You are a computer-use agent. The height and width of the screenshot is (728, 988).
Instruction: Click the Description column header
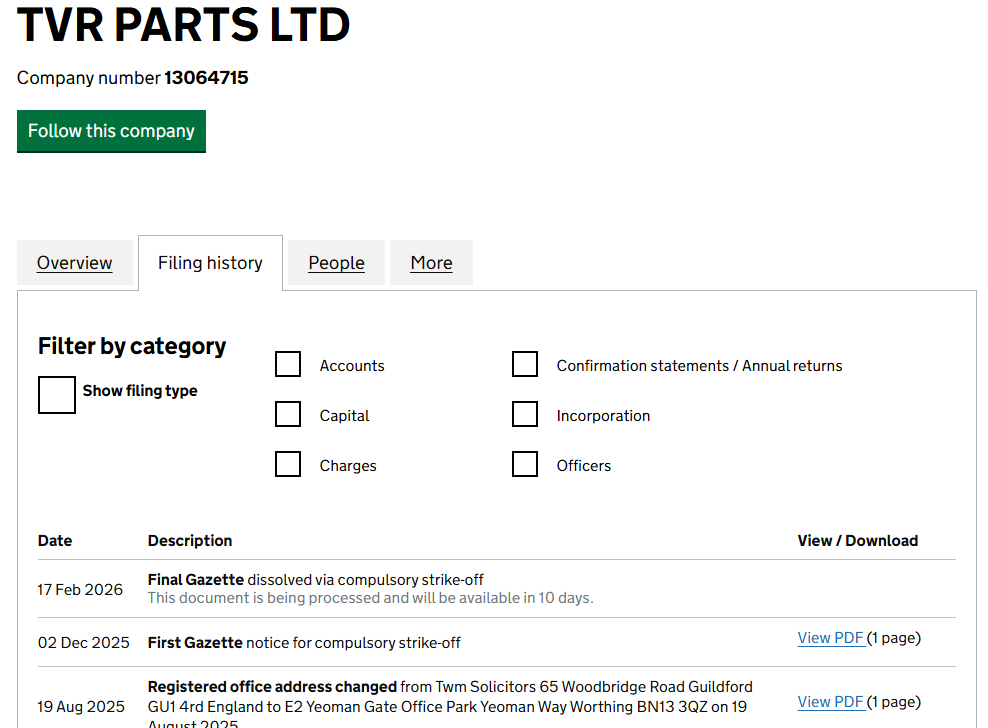pyautogui.click(x=190, y=541)
